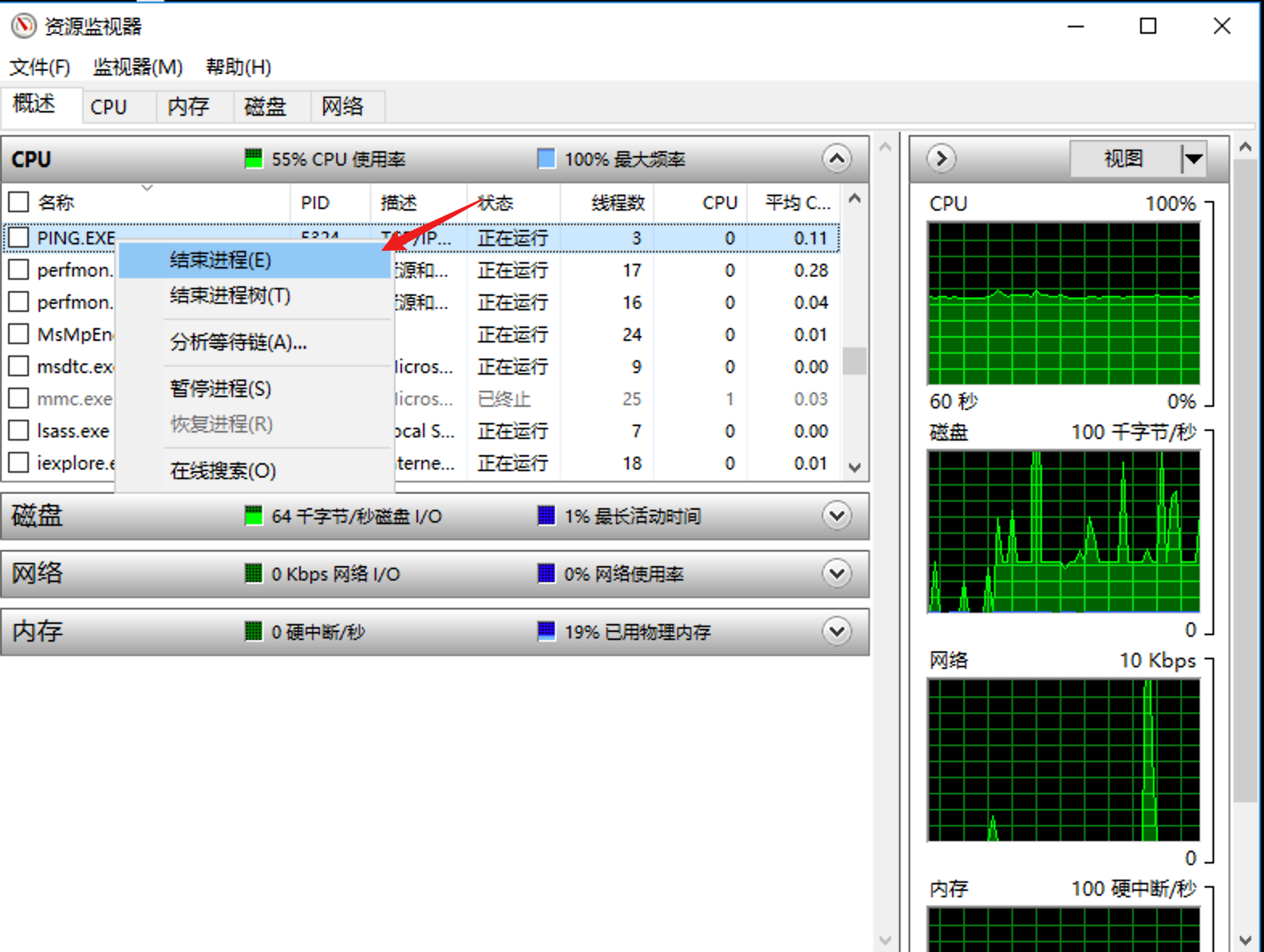Click process list scrollbar down arrow
1264x952 pixels.
click(x=855, y=467)
